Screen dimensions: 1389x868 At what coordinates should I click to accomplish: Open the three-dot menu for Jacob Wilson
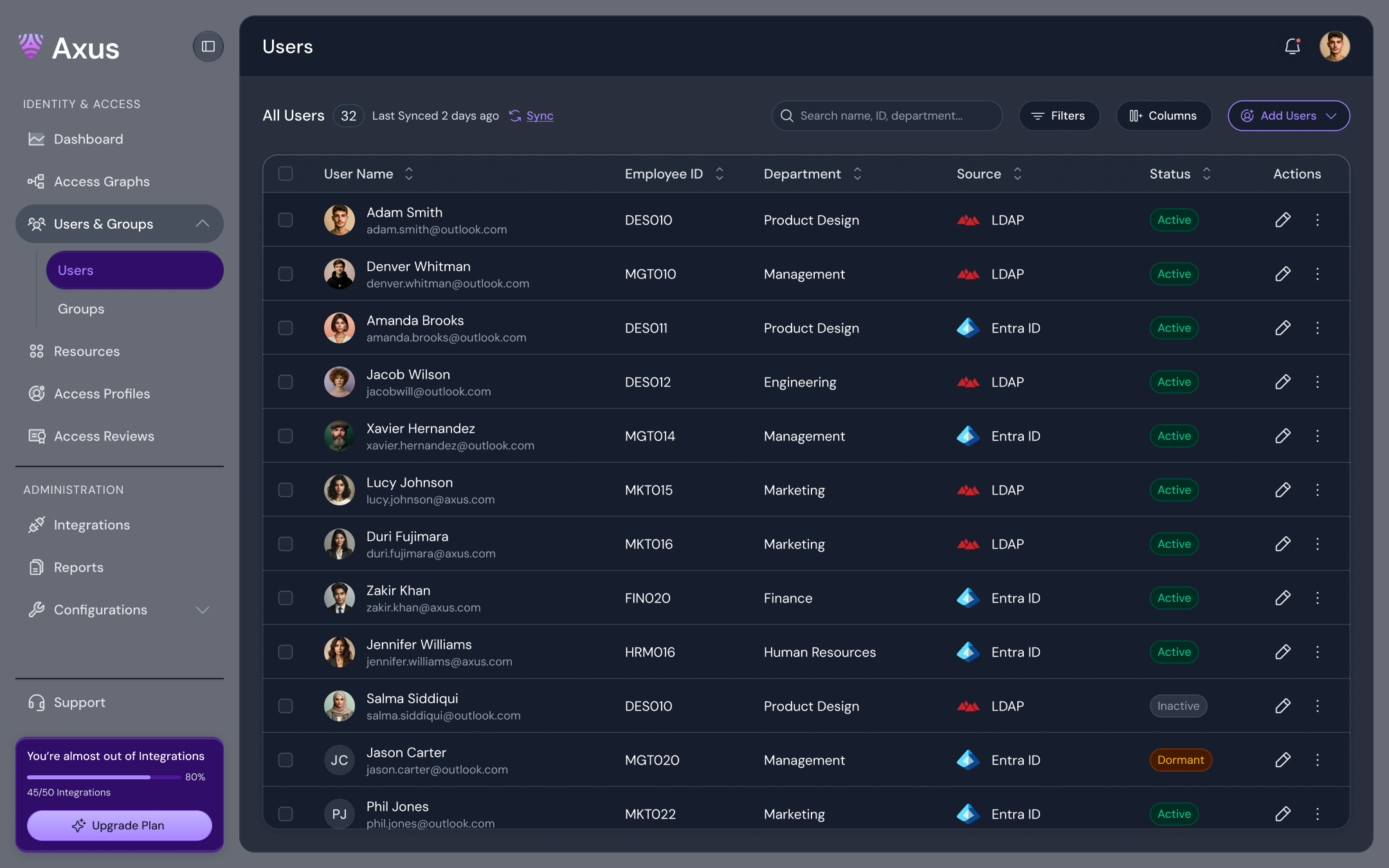1317,382
